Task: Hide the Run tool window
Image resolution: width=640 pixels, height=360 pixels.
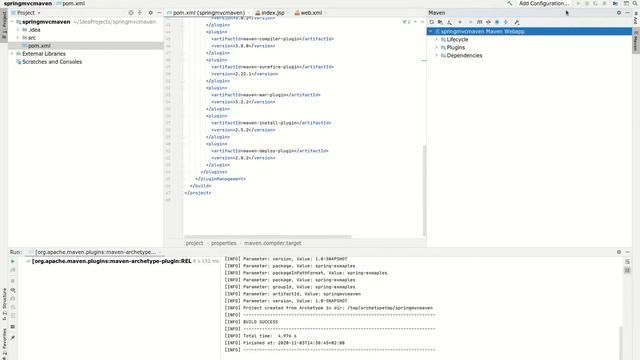Action: pos(627,252)
